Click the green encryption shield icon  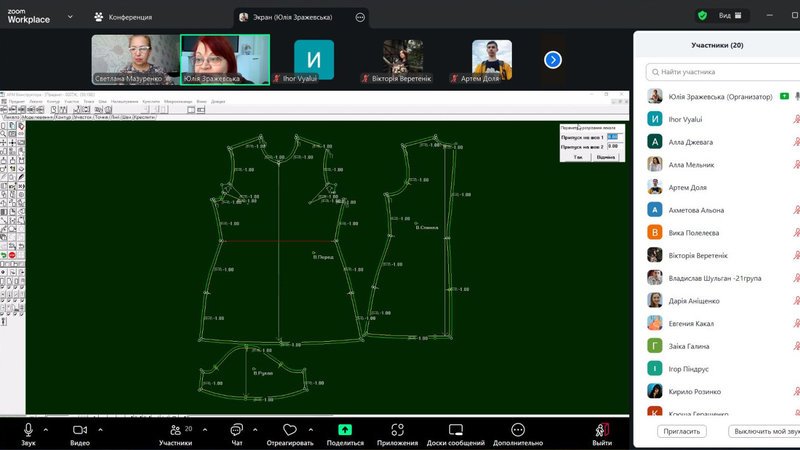tap(702, 16)
